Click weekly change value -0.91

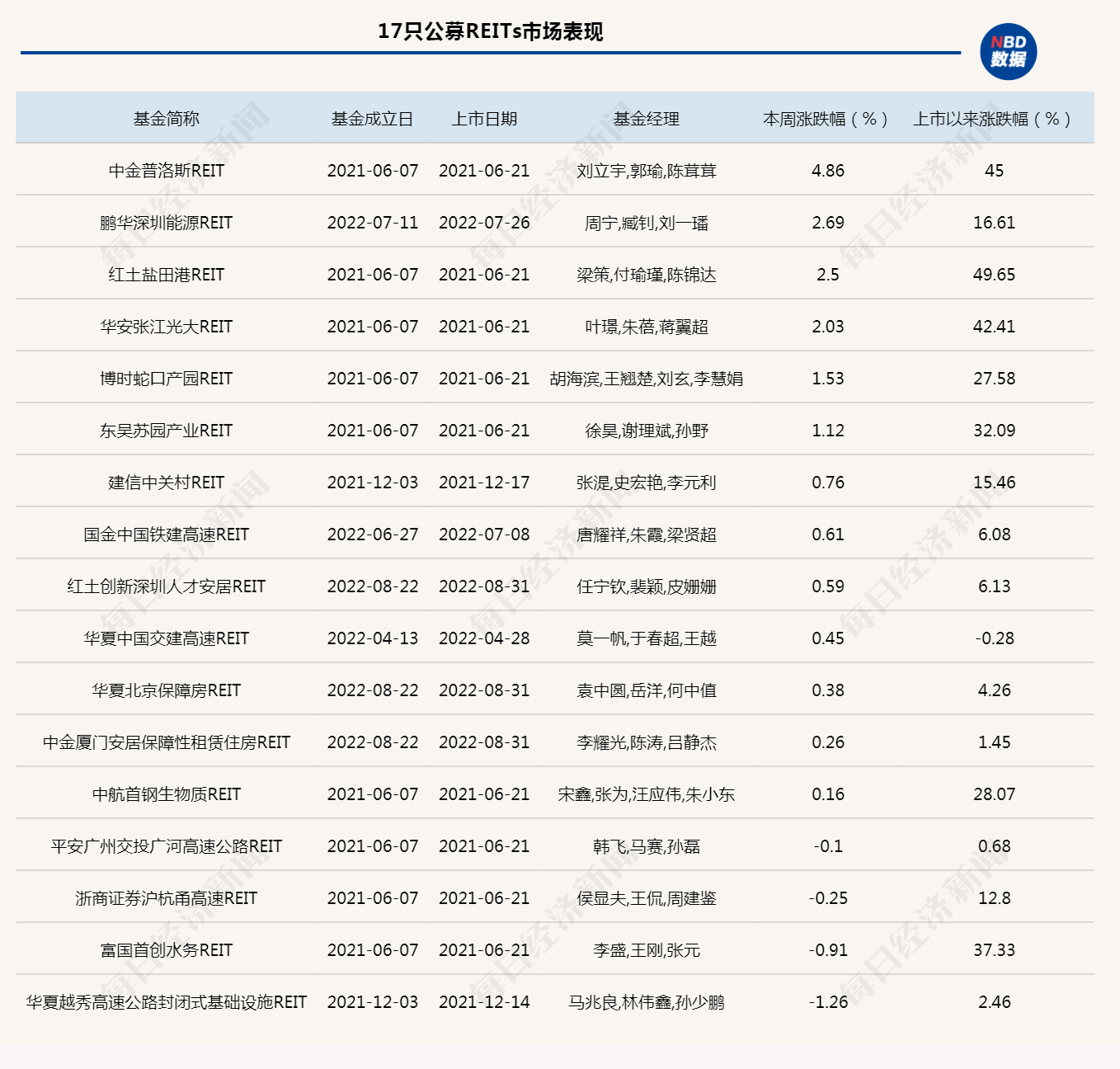click(x=828, y=950)
